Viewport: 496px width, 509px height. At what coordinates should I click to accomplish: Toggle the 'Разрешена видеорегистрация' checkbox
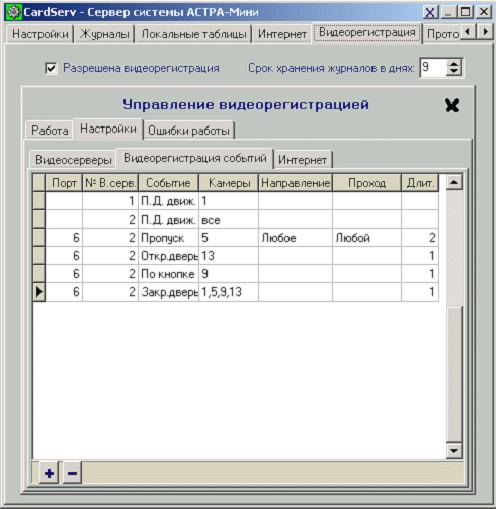[x=51, y=68]
